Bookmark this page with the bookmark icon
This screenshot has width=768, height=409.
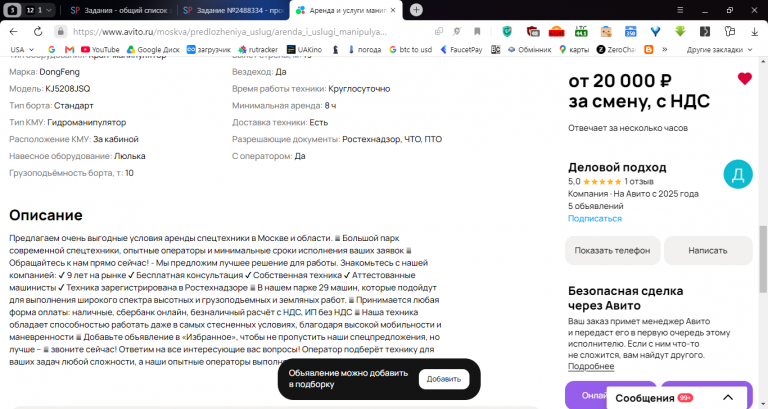click(477, 31)
